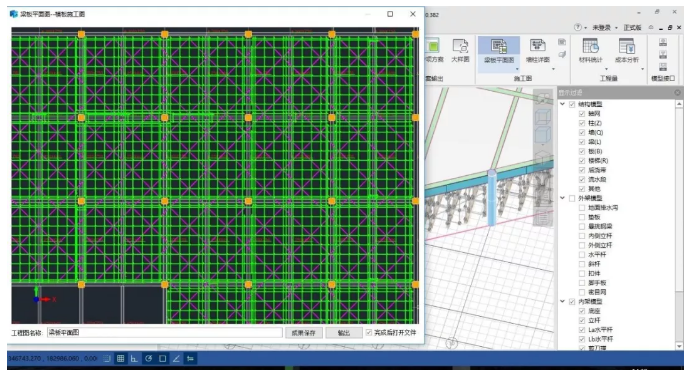The height and width of the screenshot is (378, 690).
Task: Collapse the 外架模型 tree node
Action: [562, 198]
